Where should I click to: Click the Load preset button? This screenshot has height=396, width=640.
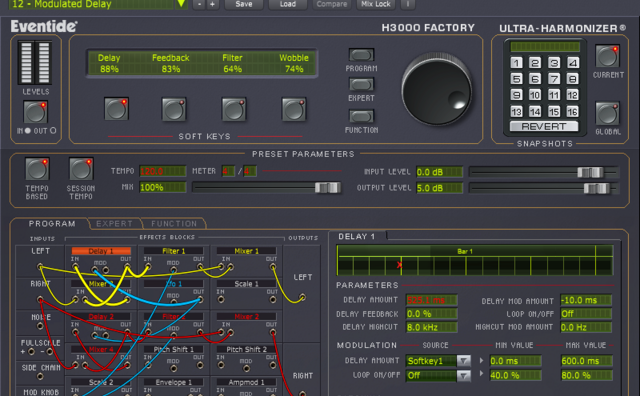click(x=288, y=4)
